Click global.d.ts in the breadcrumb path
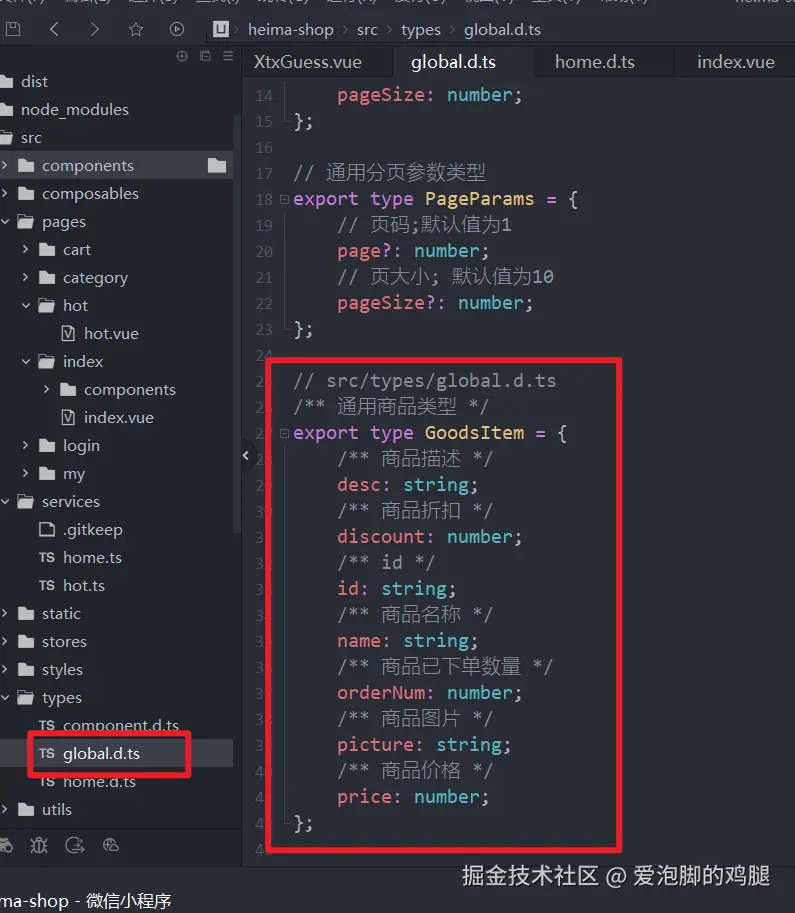Screen dimensions: 795x913 502,30
